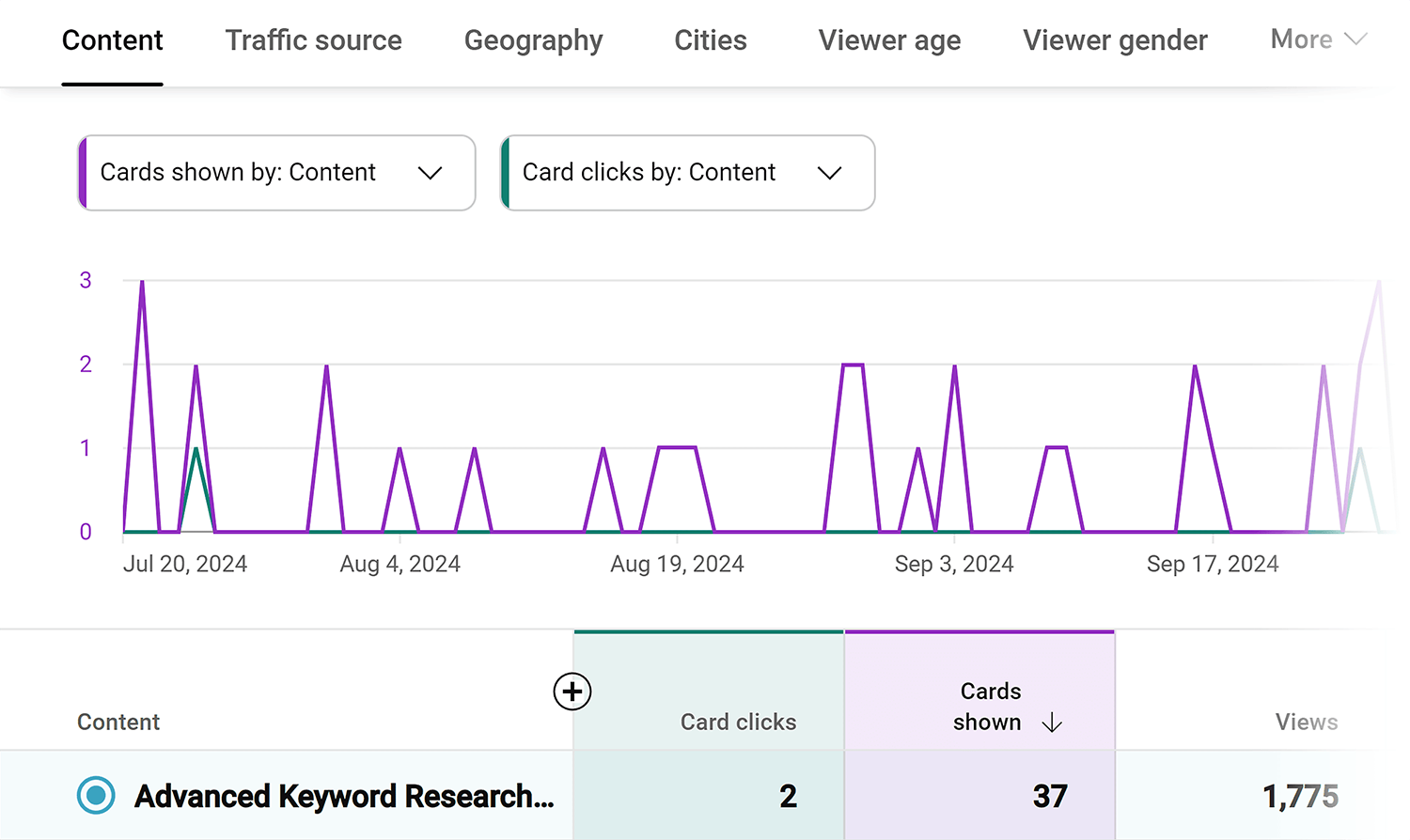Go to the Cities tab
This screenshot has width=1410, height=840.
pyautogui.click(x=711, y=40)
